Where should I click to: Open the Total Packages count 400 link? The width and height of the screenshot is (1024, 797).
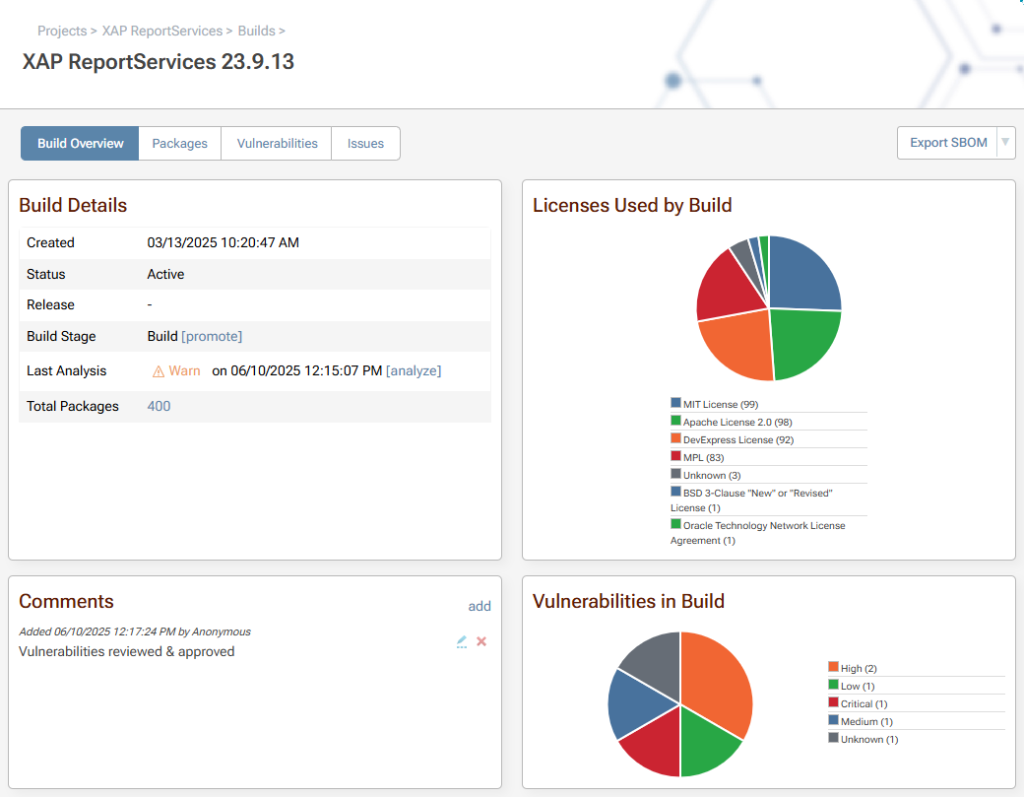click(159, 406)
